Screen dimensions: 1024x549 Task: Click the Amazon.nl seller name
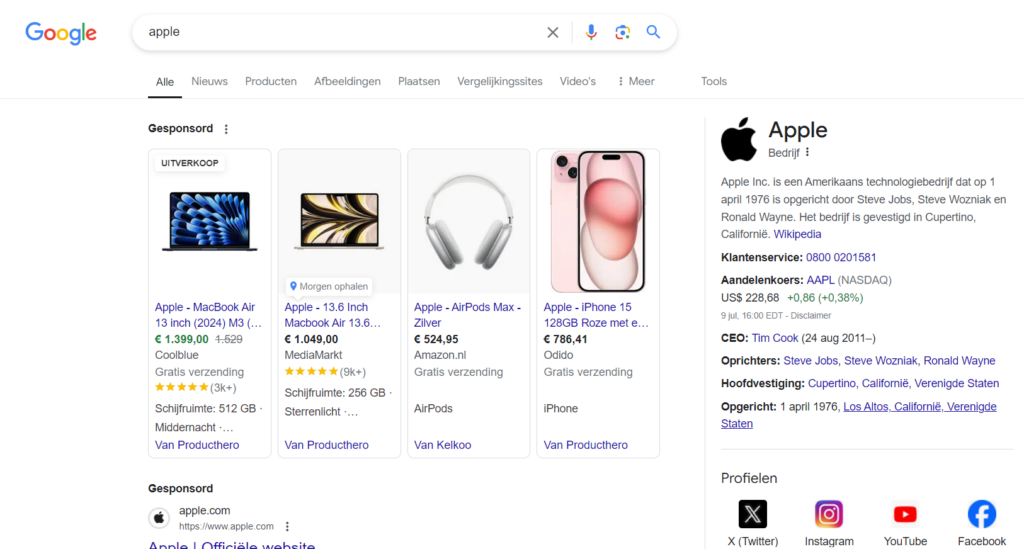pyautogui.click(x=440, y=355)
